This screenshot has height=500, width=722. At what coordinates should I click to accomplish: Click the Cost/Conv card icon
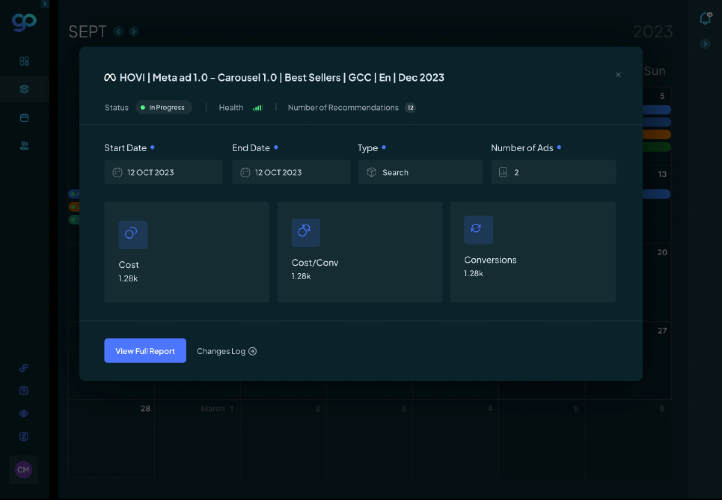[306, 233]
